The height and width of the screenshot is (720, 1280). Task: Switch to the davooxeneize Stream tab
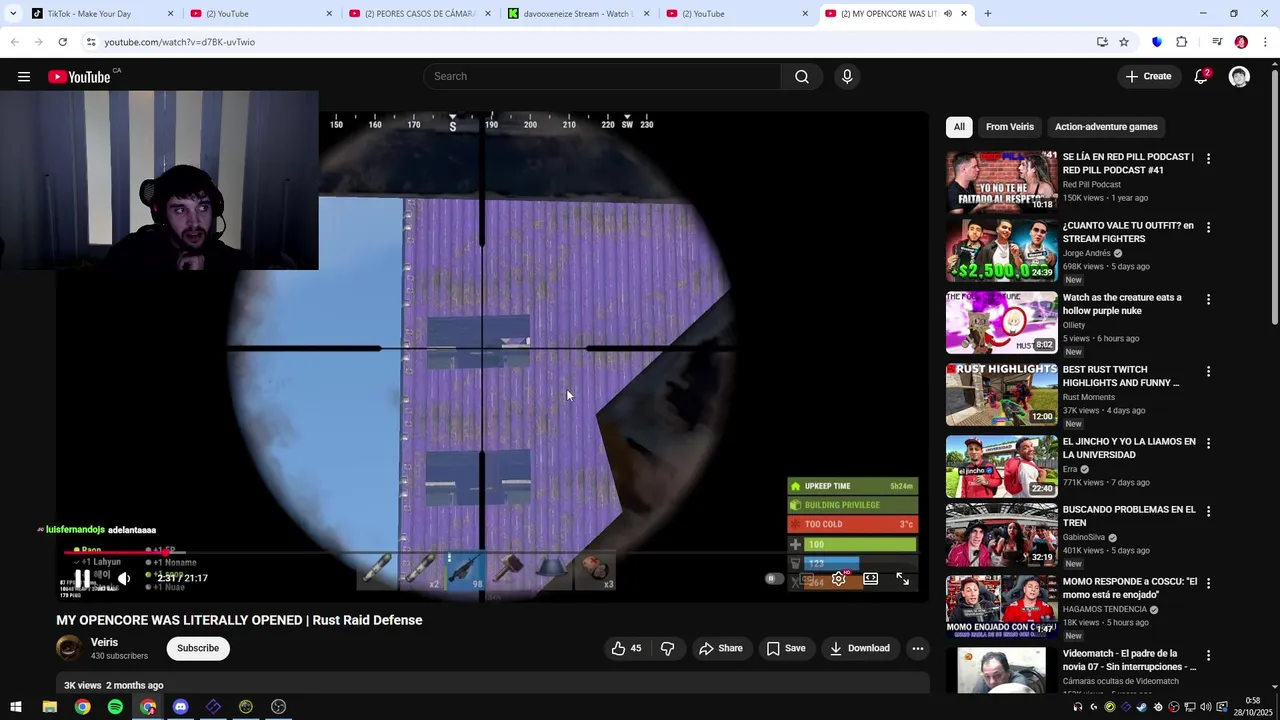click(578, 14)
